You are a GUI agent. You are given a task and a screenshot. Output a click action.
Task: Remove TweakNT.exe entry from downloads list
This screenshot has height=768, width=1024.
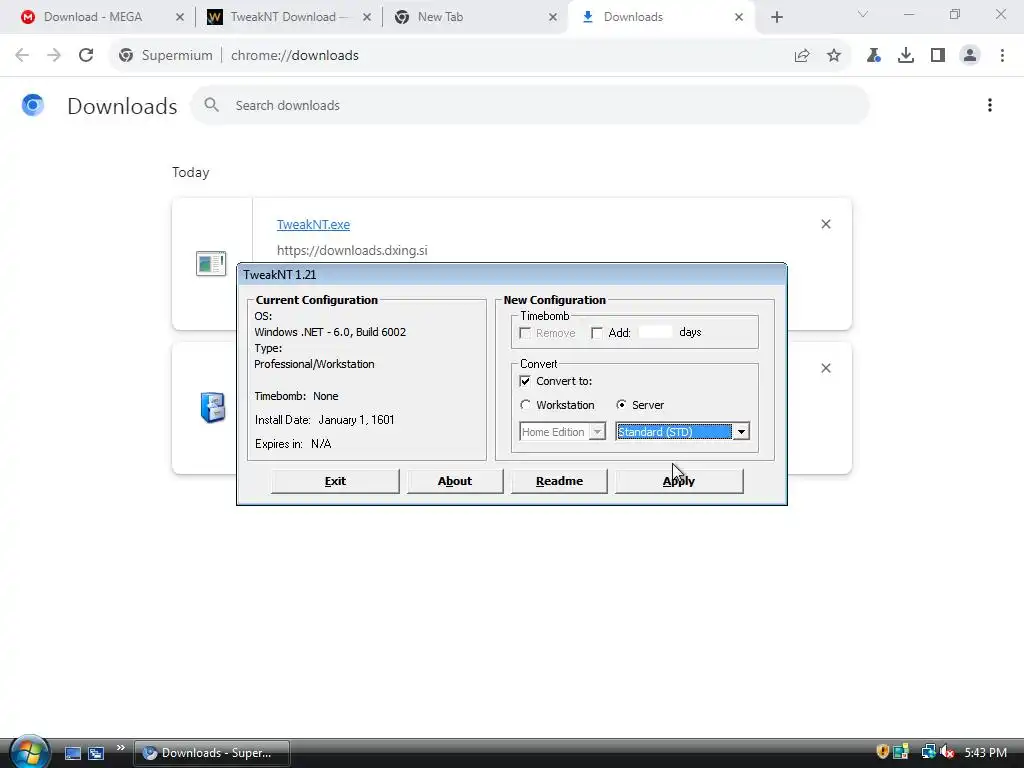(x=825, y=224)
